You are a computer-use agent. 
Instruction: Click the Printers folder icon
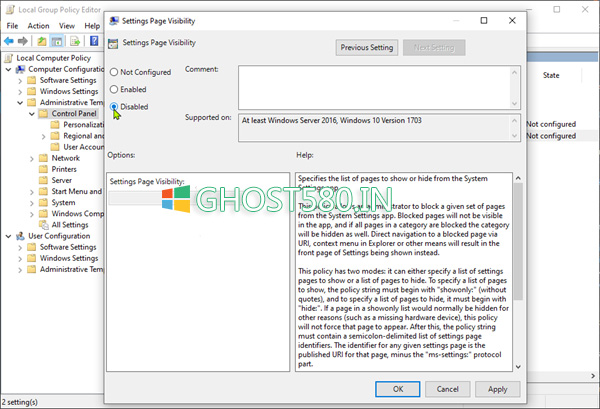coord(44,169)
